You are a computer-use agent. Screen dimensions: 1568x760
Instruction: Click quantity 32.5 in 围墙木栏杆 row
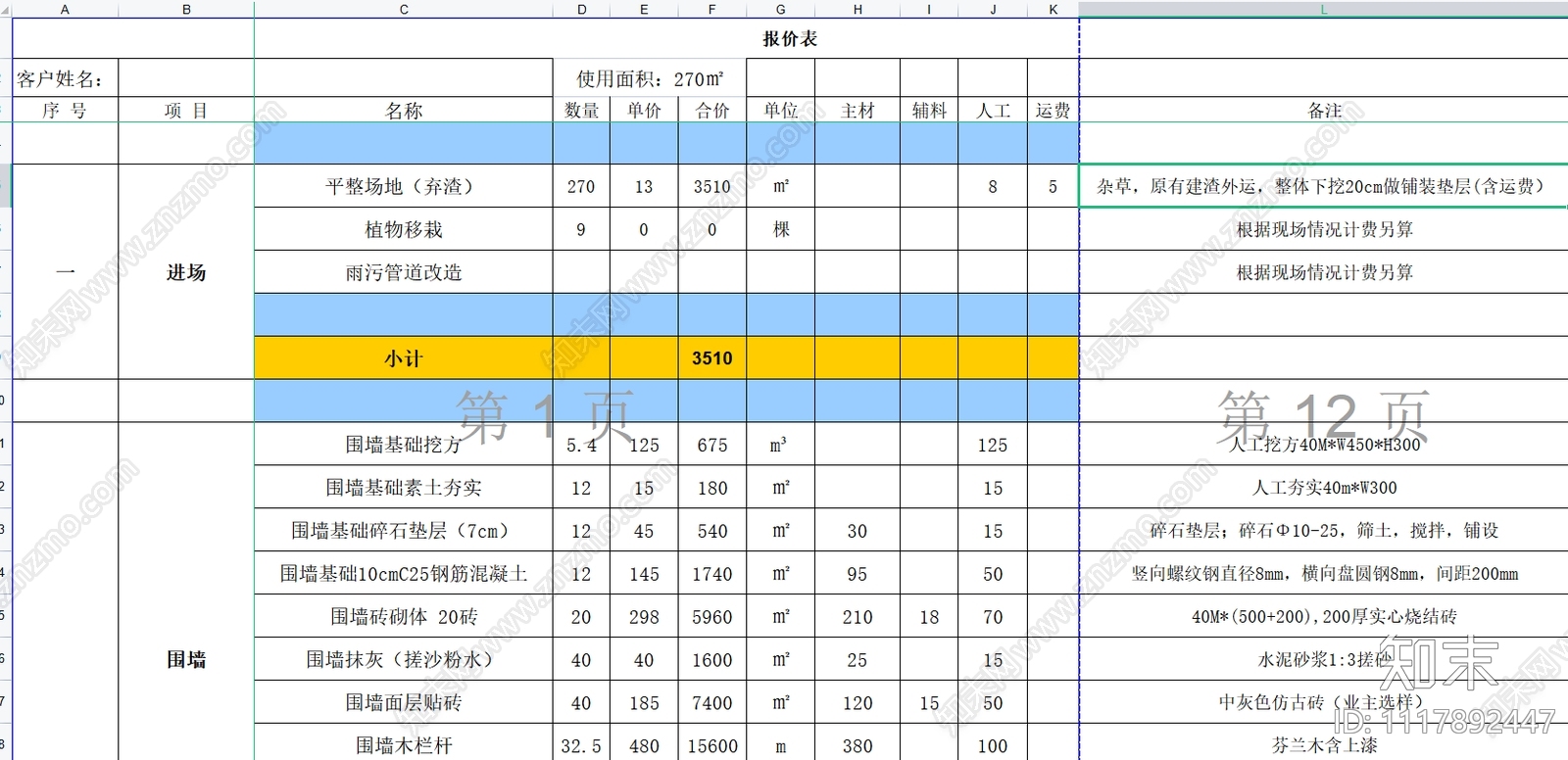point(581,744)
